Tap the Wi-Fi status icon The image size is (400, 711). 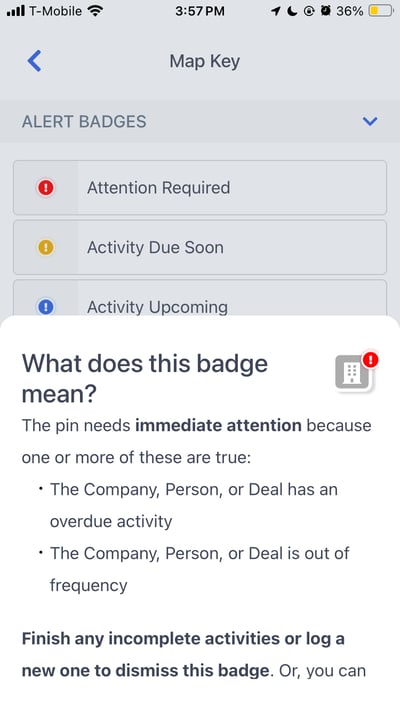tap(95, 10)
